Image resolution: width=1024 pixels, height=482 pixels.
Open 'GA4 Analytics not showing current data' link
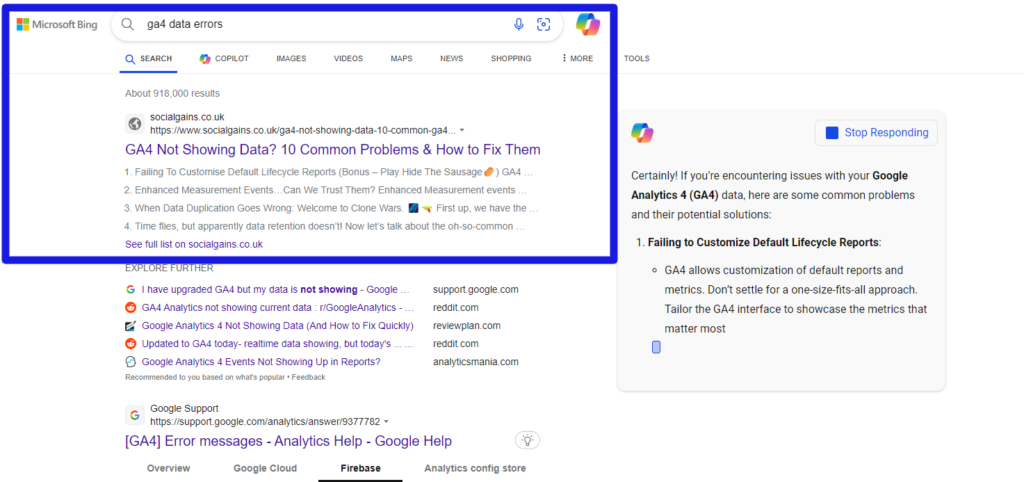pyautogui.click(x=278, y=308)
